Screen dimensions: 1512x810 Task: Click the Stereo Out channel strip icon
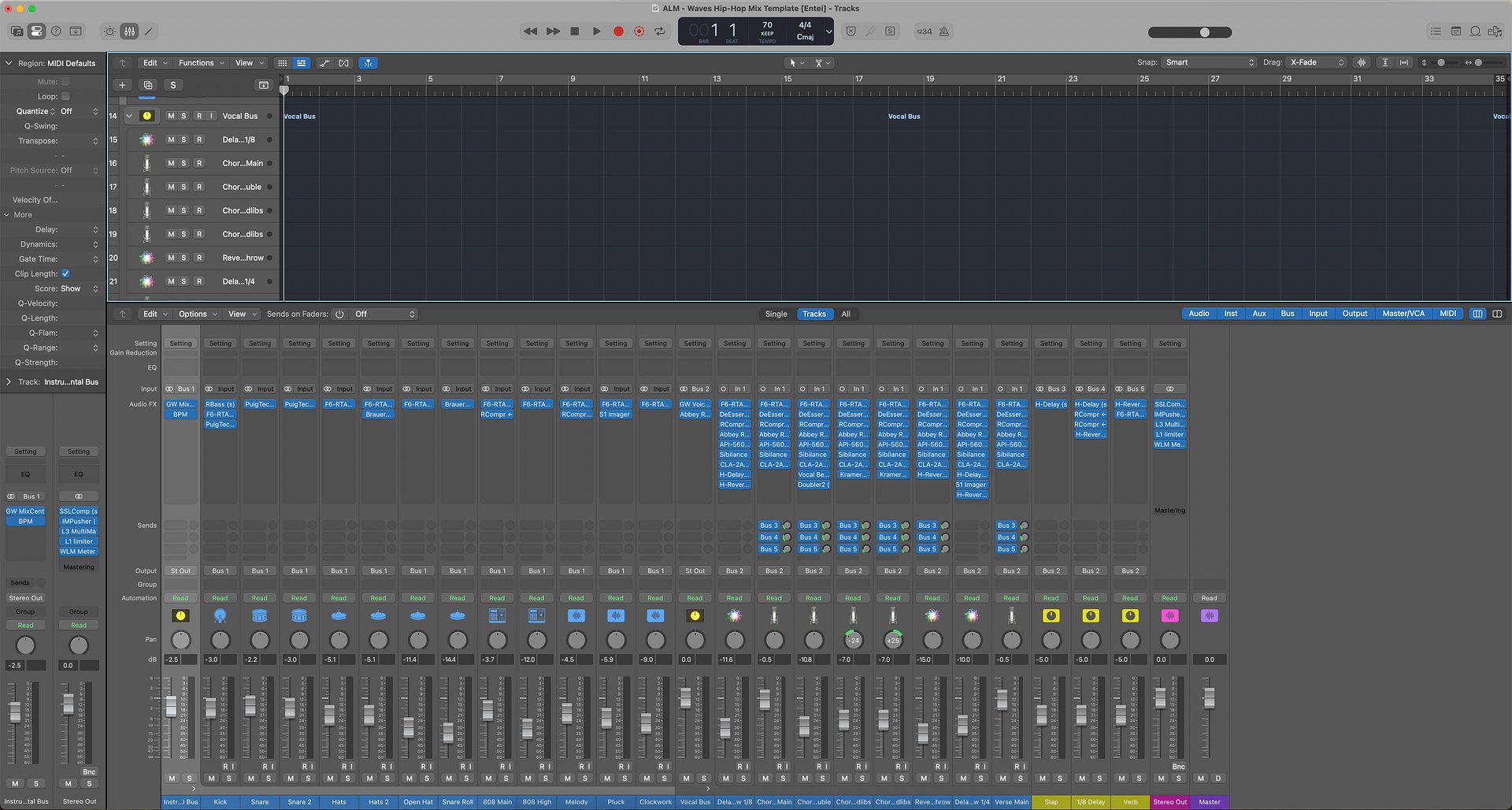pos(1169,615)
